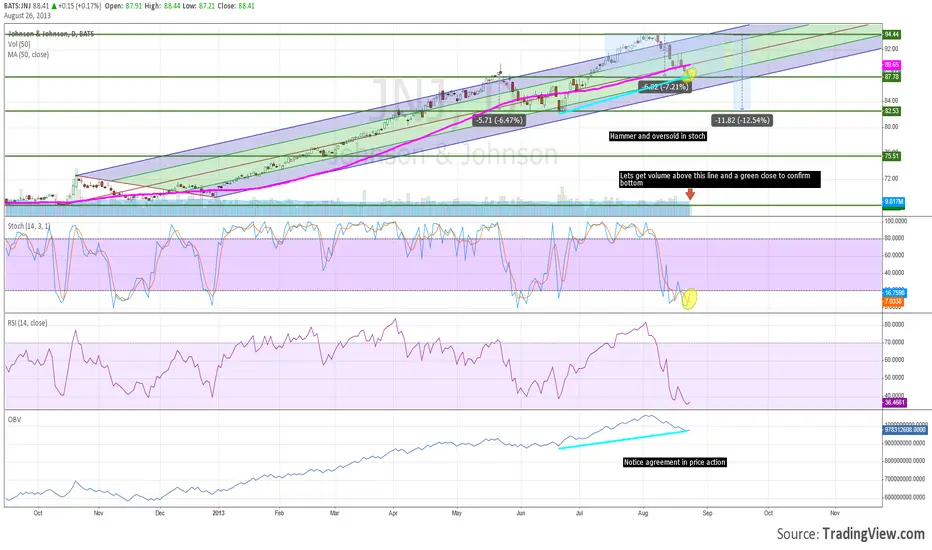Viewport: 932px width, 550px height.
Task: Click the 978312608.0000 OBV value label
Action: (x=905, y=429)
